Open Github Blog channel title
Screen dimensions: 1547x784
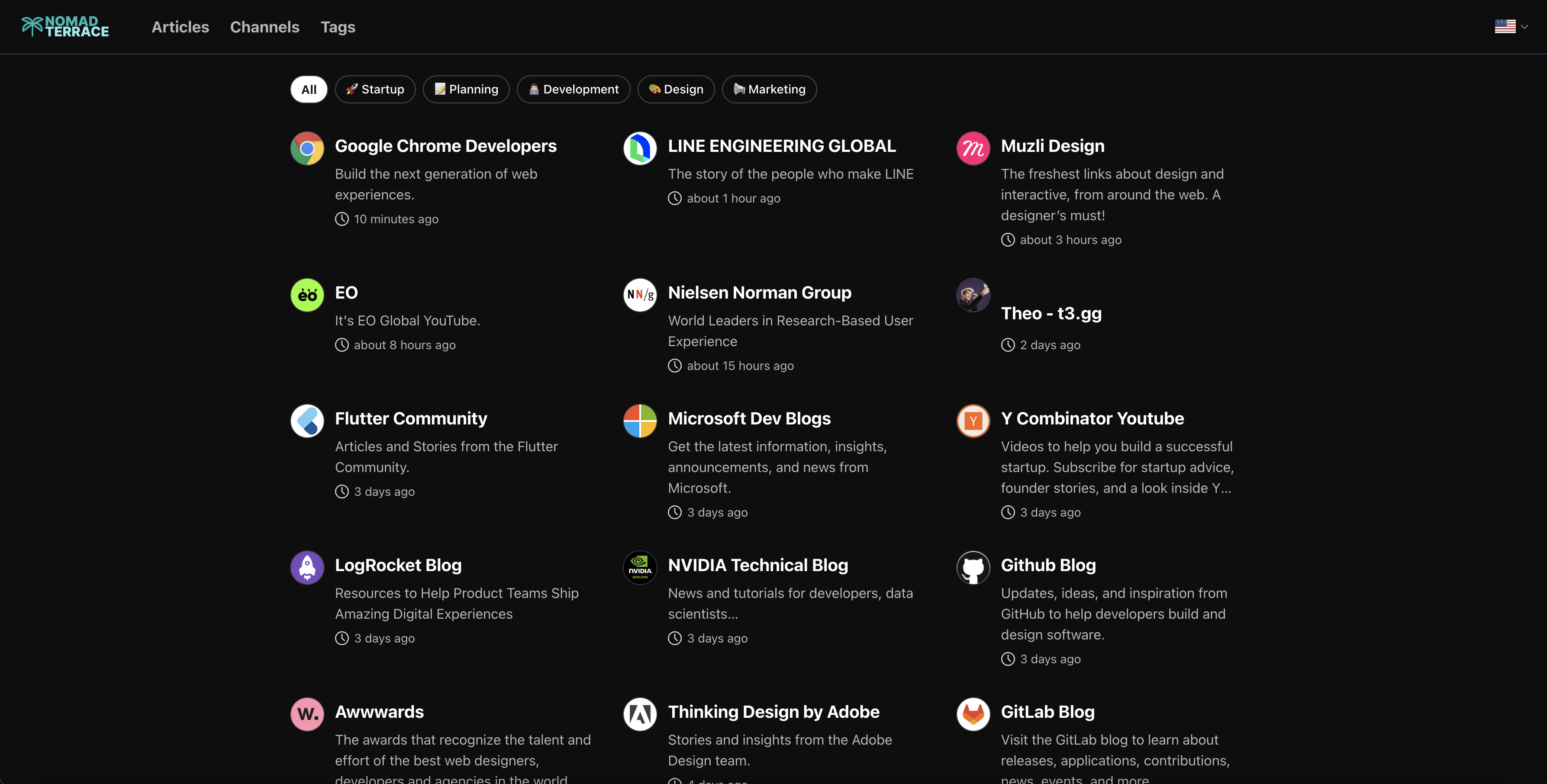point(1048,565)
